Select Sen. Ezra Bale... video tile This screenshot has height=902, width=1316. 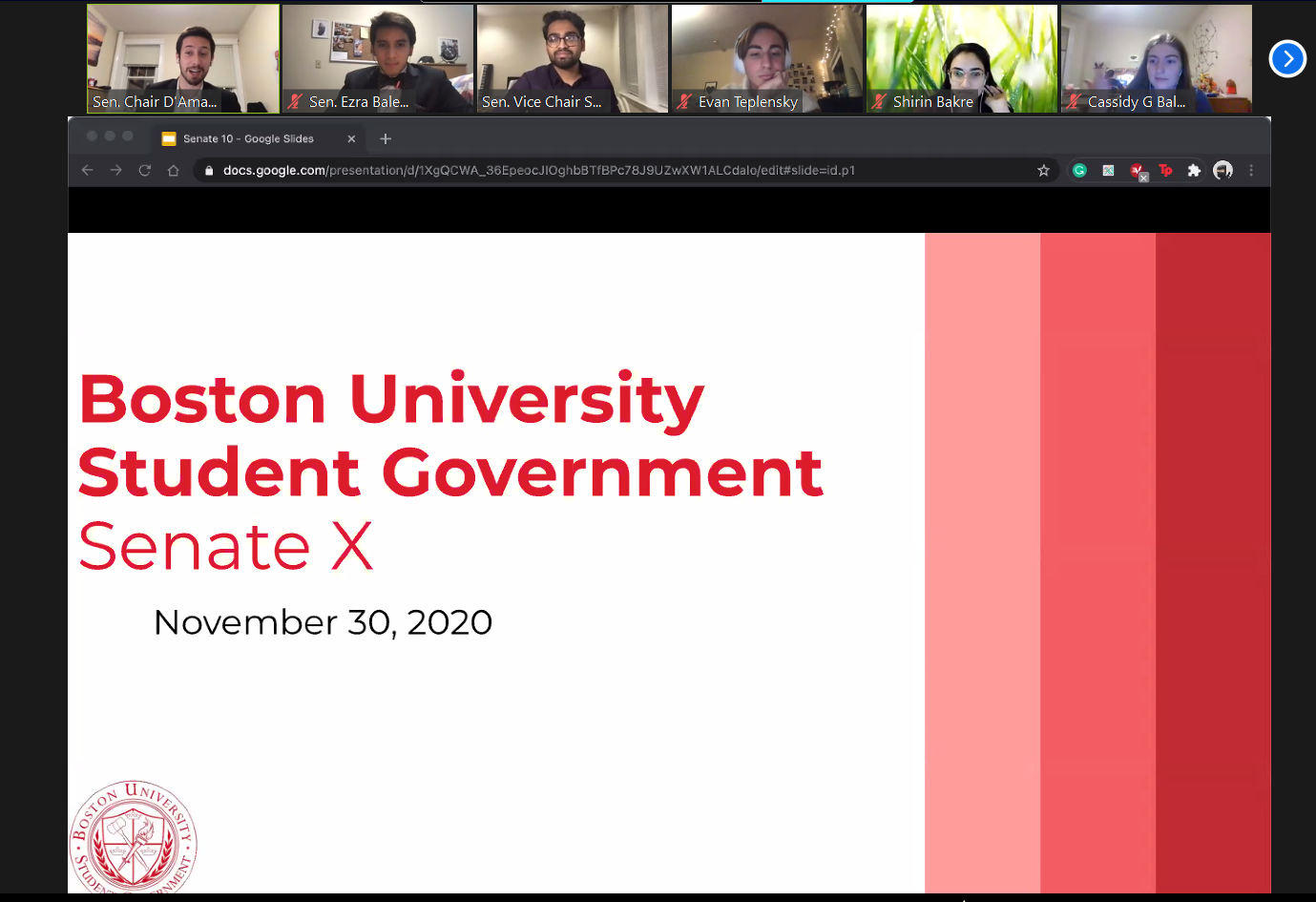coord(378,58)
